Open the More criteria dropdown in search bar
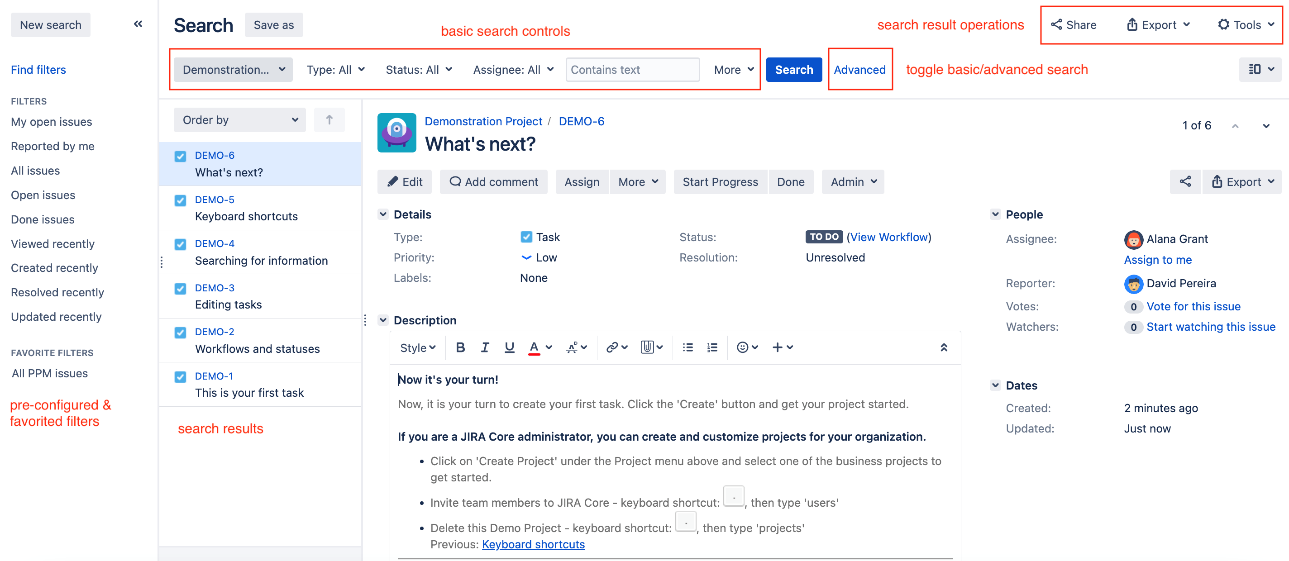Screen dimensions: 1289x561 point(733,70)
